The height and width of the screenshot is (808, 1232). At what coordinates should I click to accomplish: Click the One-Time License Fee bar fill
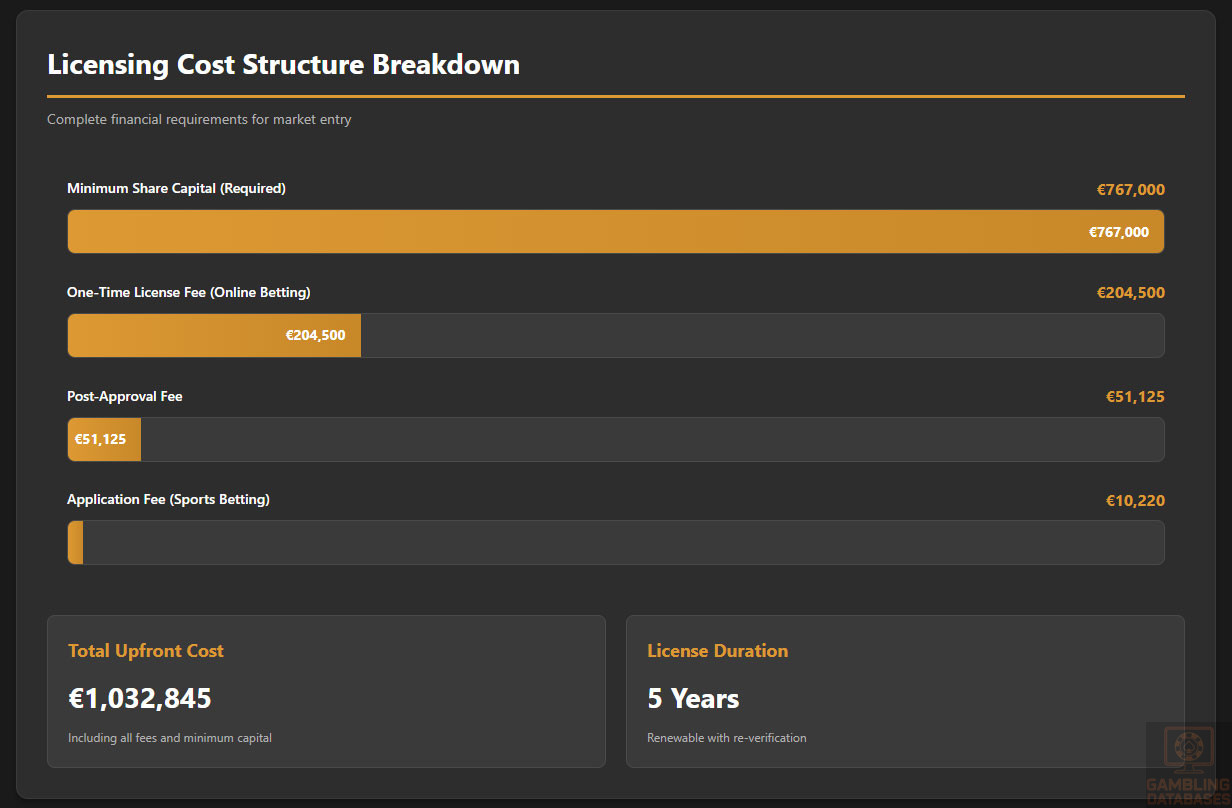tap(214, 336)
